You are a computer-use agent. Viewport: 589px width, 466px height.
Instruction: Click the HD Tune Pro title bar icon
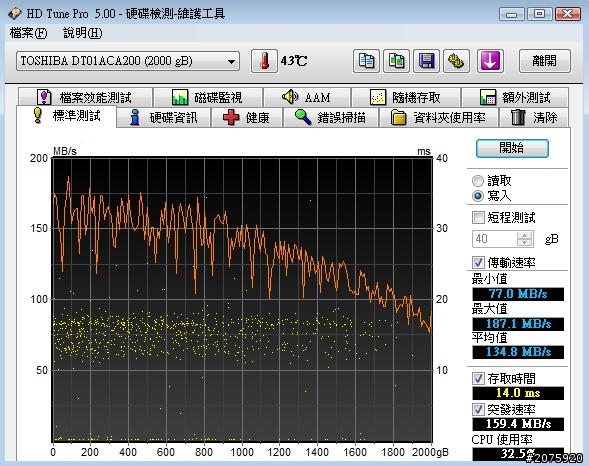click(15, 14)
